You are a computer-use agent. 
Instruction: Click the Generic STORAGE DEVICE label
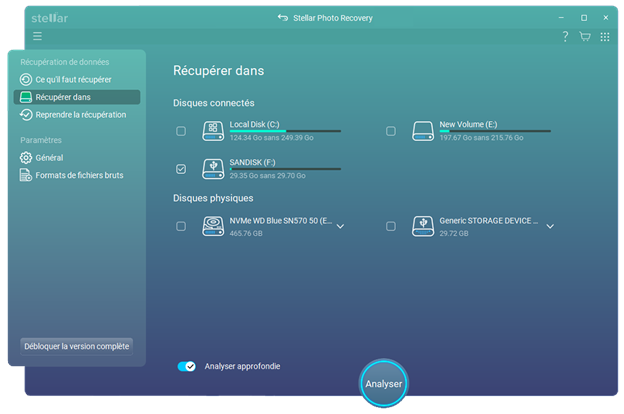(489, 221)
